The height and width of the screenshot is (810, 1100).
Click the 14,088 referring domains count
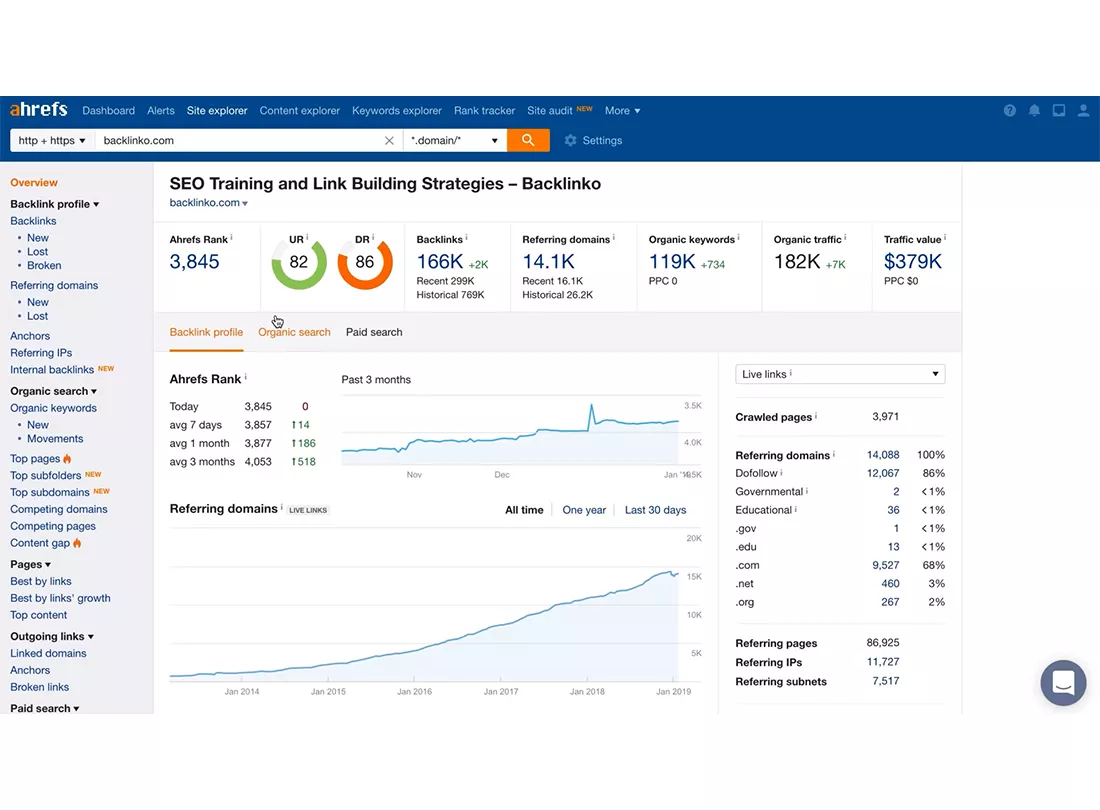tap(883, 454)
